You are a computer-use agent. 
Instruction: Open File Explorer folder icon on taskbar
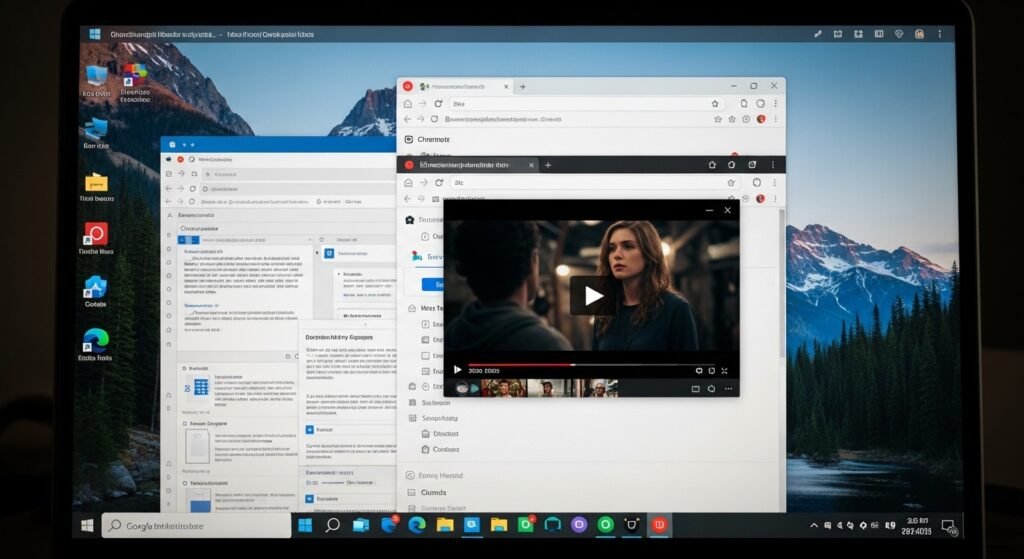[x=445, y=525]
